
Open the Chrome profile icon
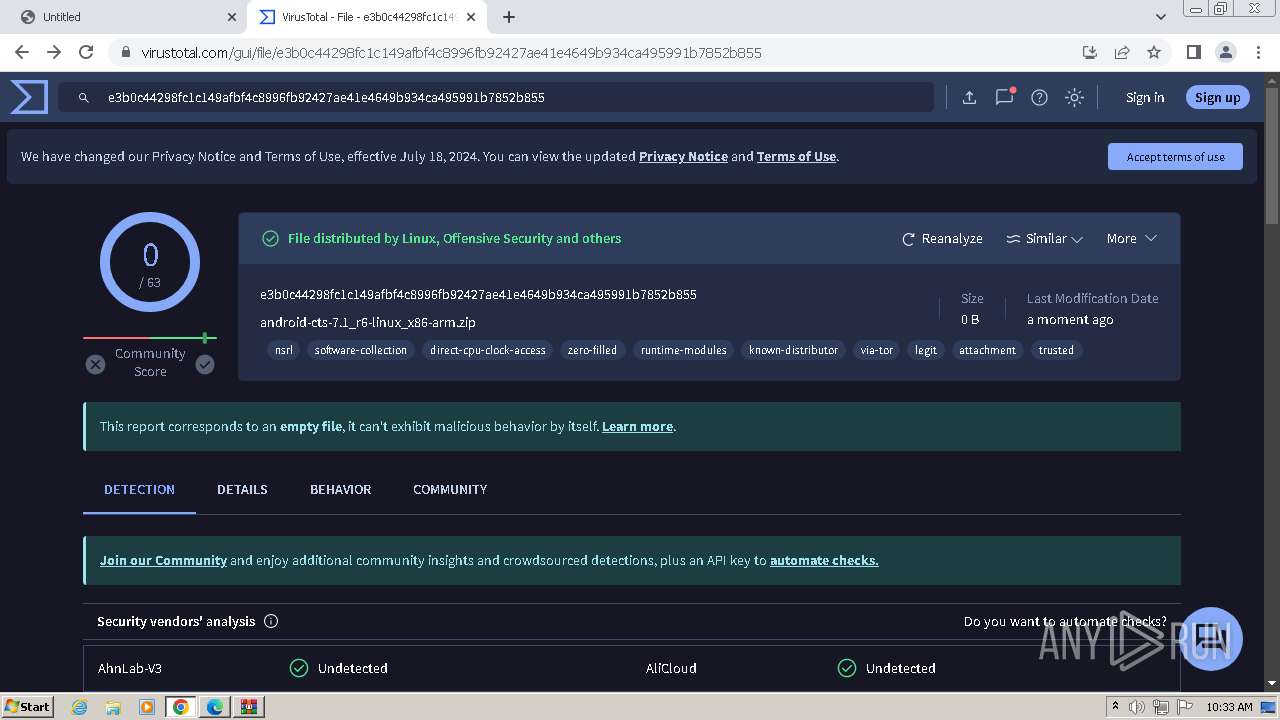pos(1225,53)
